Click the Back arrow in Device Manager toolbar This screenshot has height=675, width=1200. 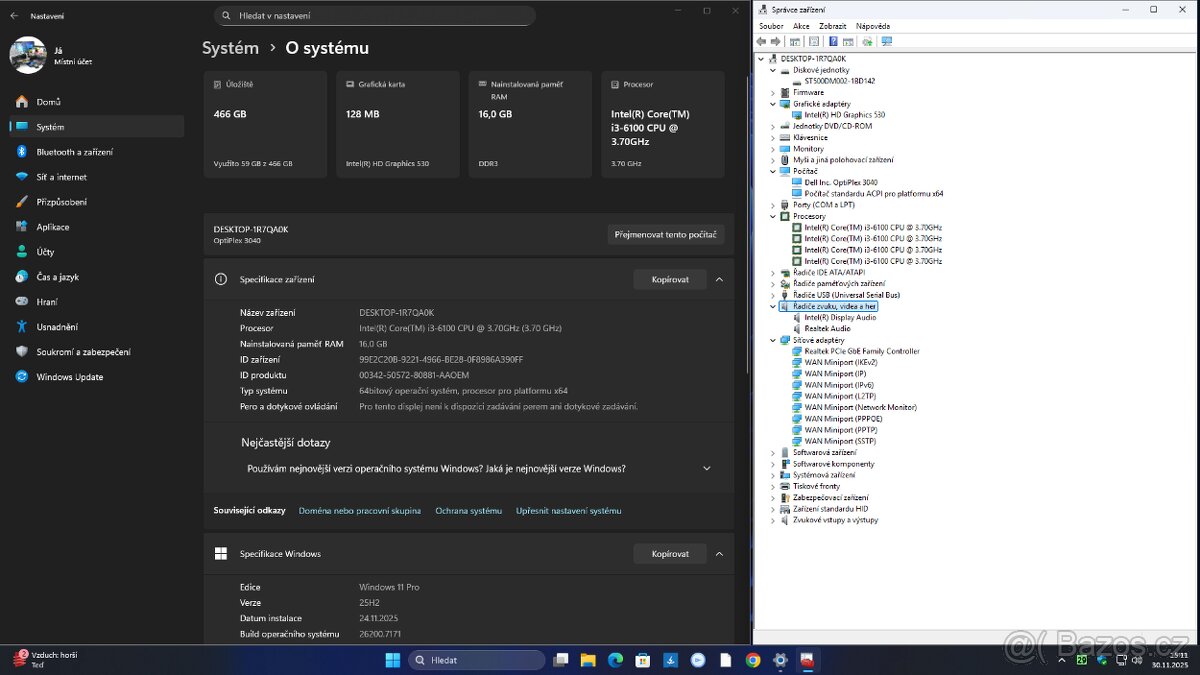760,41
